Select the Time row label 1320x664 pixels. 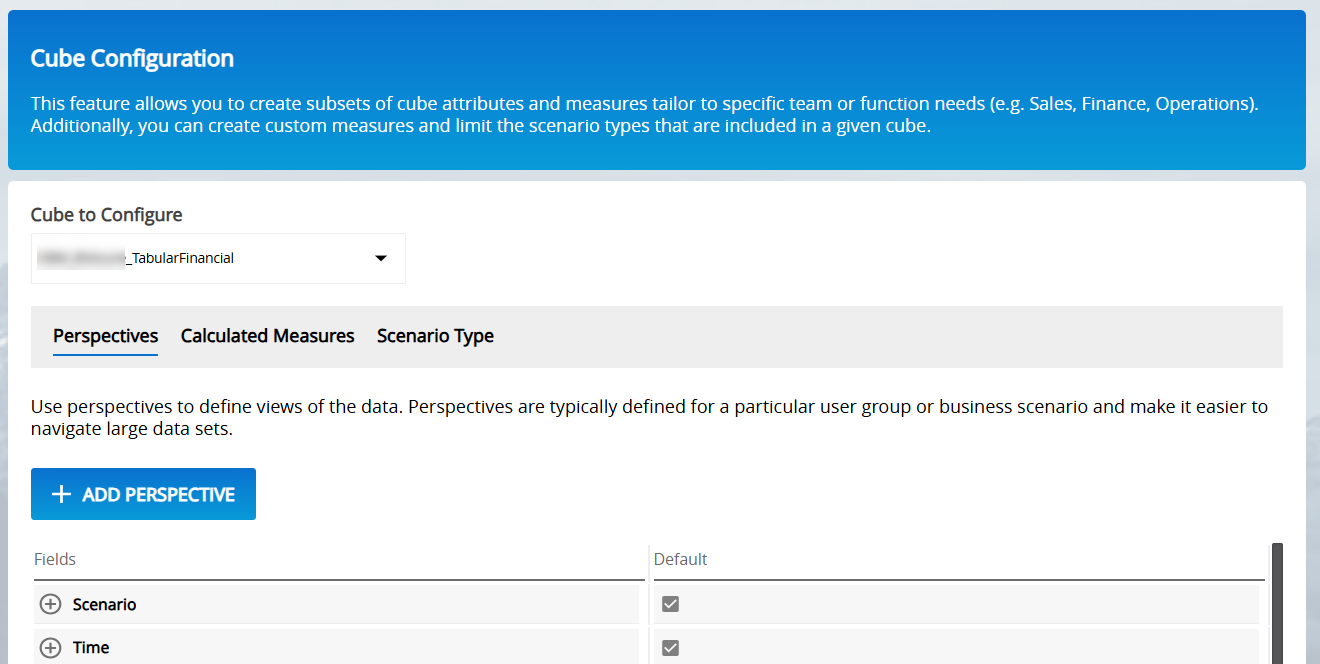tap(91, 648)
